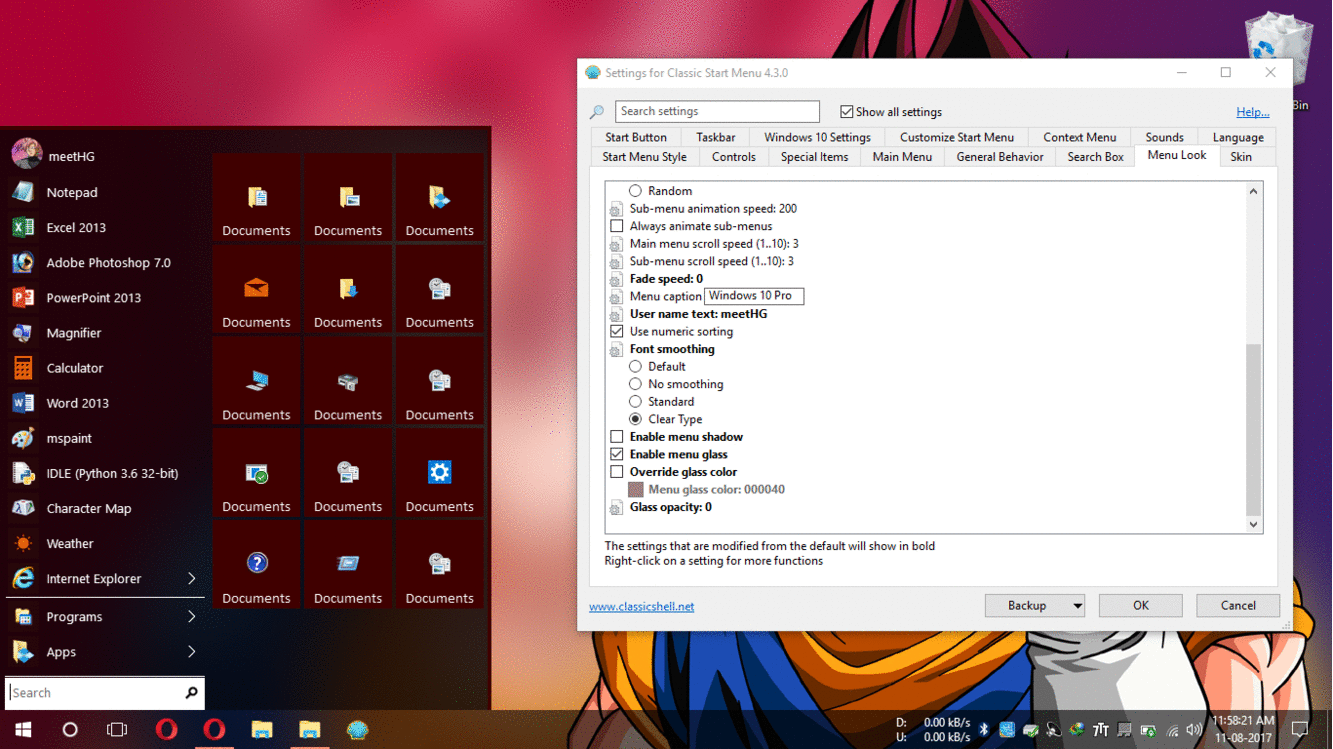Open the Sounds tab
1333x749 pixels.
(x=1164, y=137)
